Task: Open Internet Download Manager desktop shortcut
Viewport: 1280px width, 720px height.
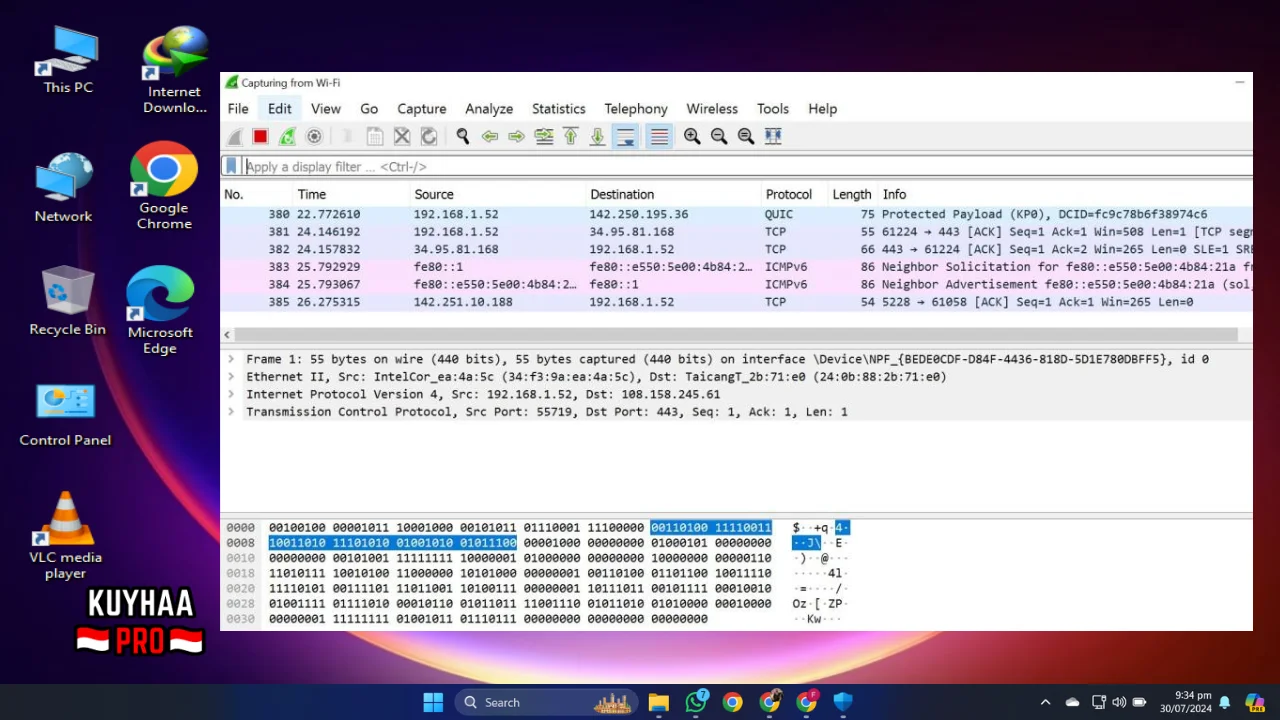Action: (175, 70)
